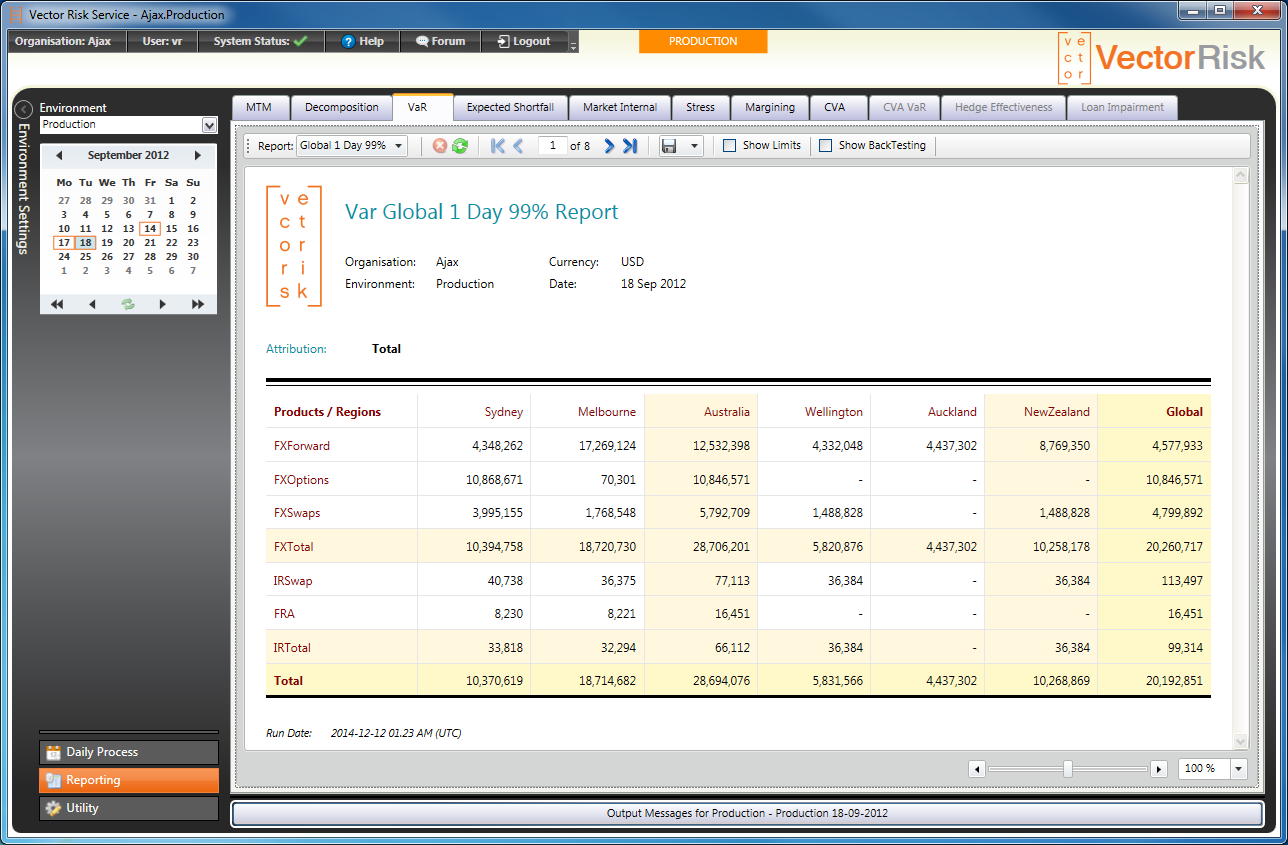Go to next report page
The image size is (1288, 845).
(x=609, y=146)
